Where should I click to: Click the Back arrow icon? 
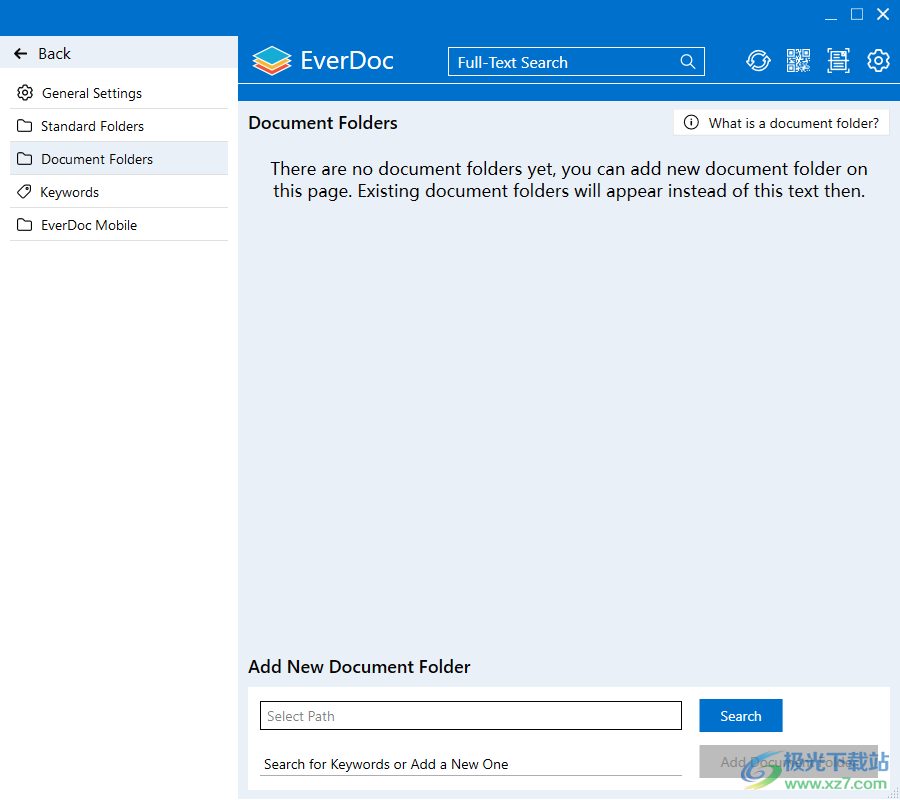(x=21, y=54)
